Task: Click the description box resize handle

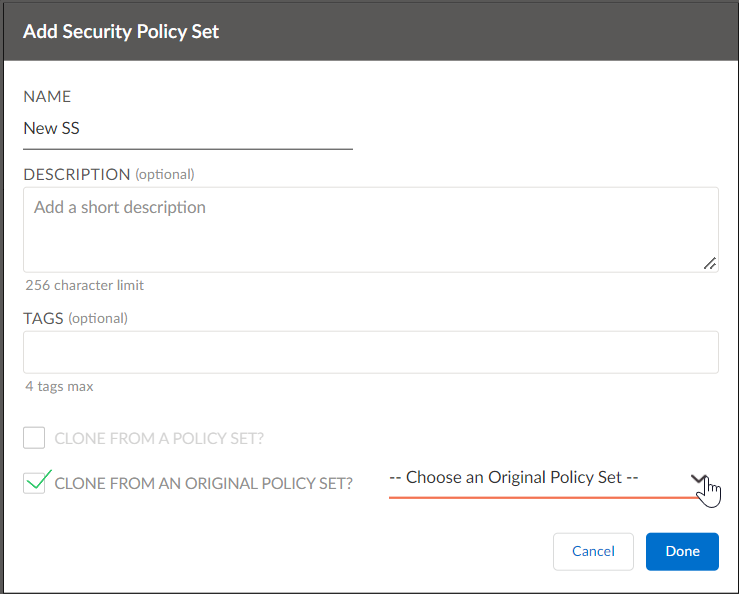Action: coord(710,263)
